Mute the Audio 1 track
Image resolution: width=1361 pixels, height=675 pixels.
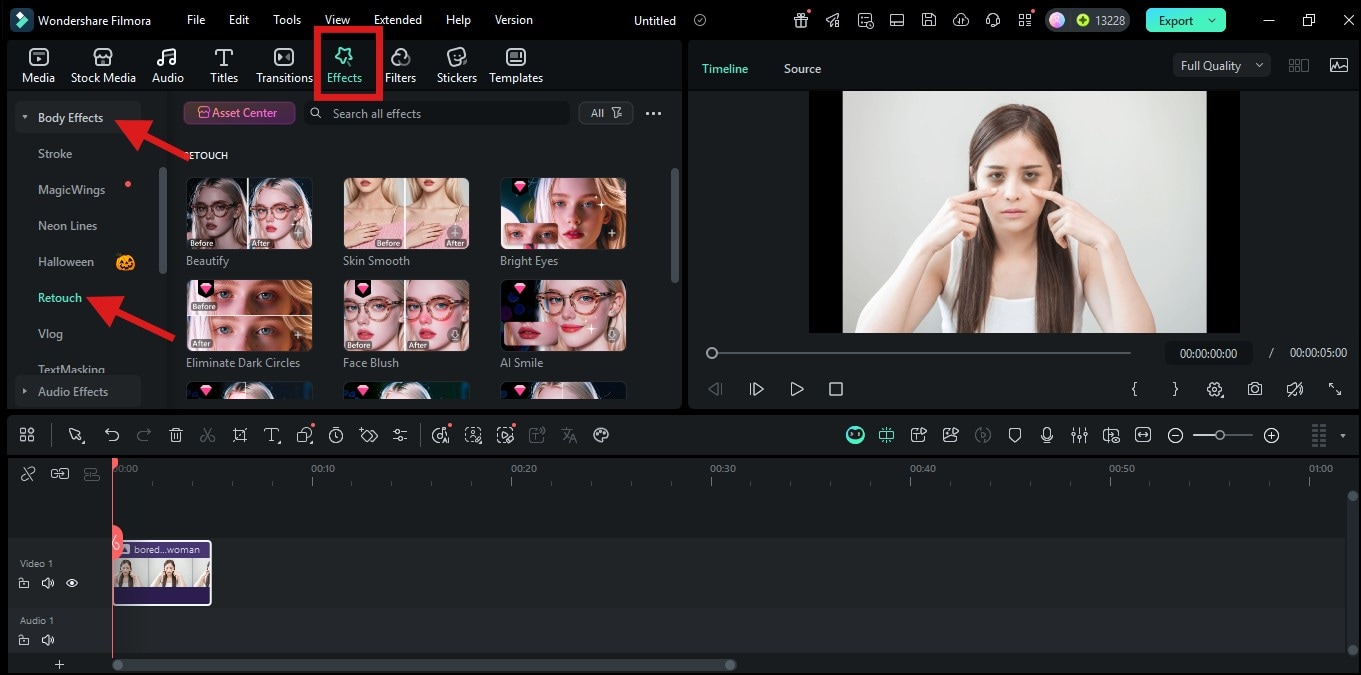(47, 640)
